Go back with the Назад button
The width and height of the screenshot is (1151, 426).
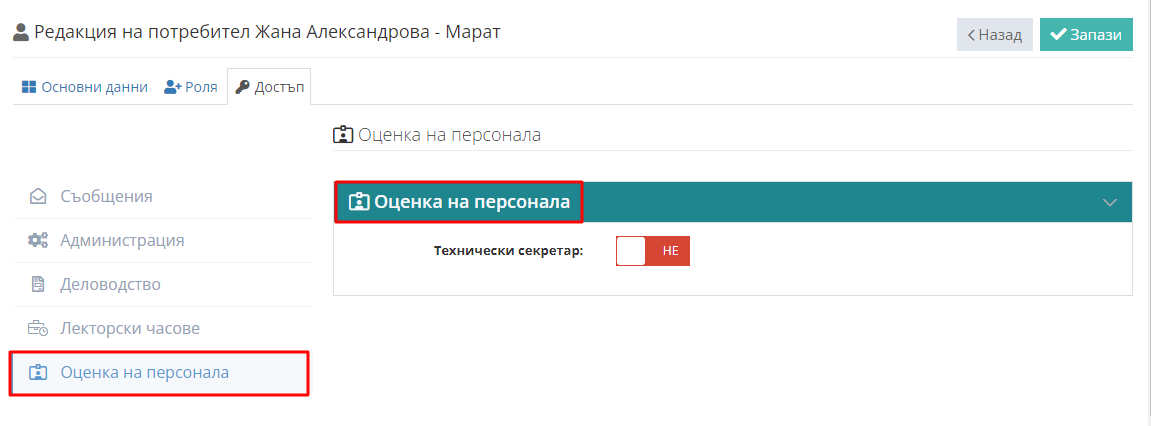pyautogui.click(x=995, y=35)
